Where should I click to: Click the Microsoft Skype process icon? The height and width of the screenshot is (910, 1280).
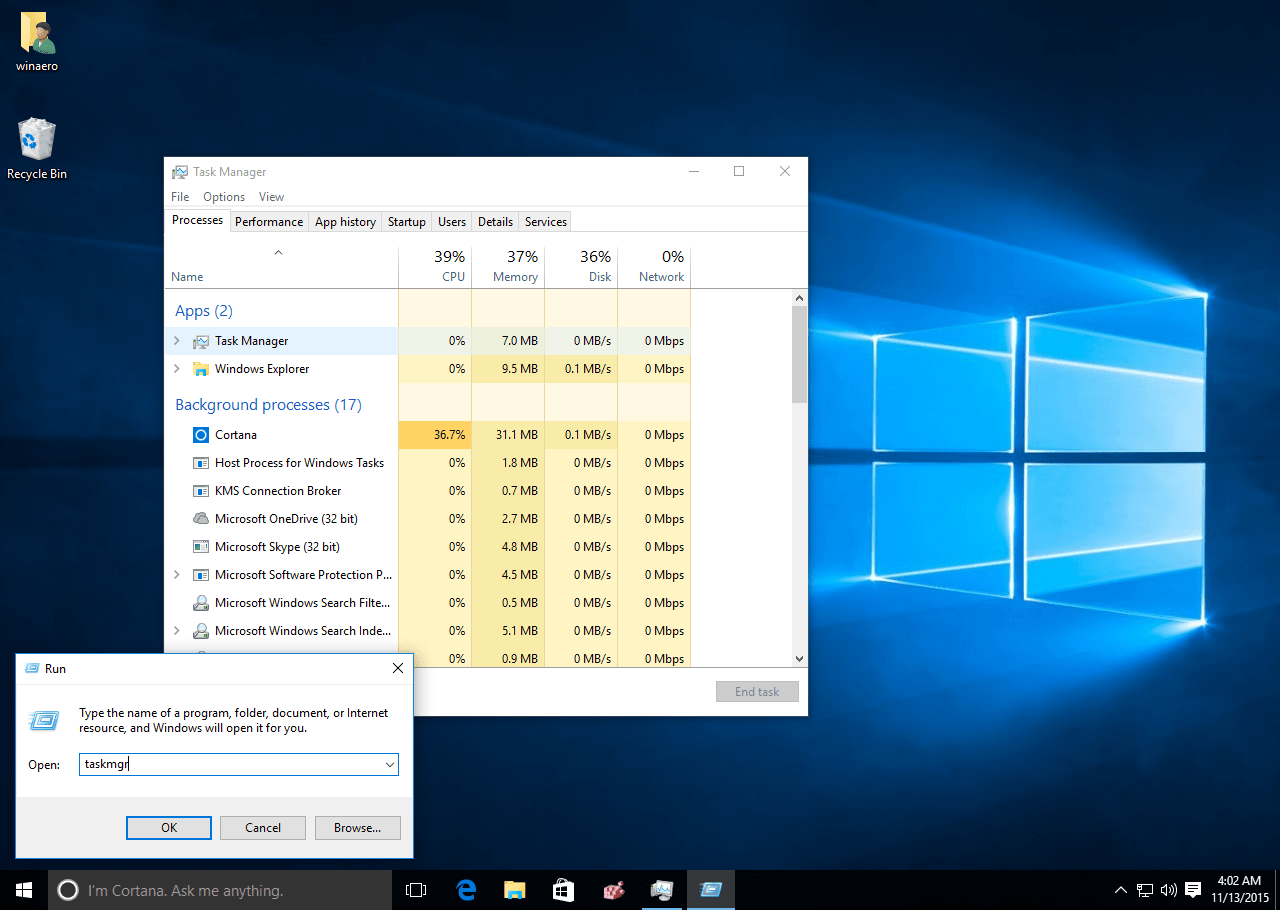coord(200,546)
